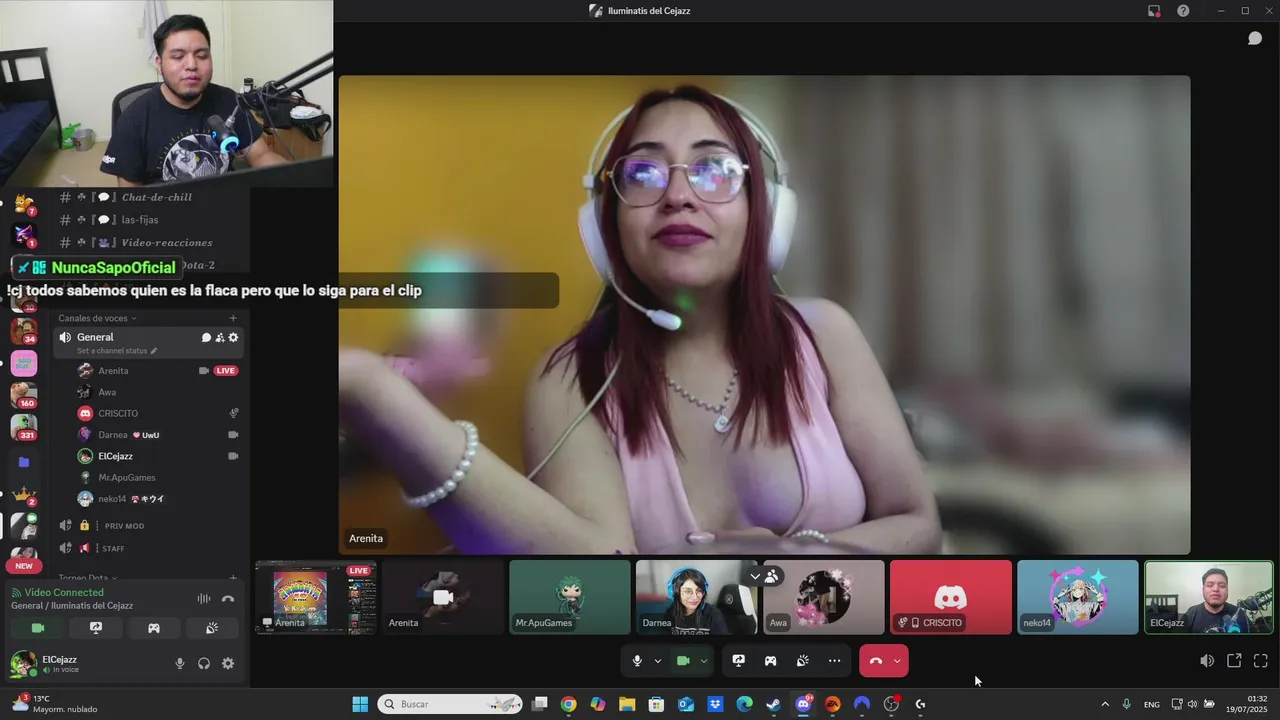This screenshot has width=1280, height=720.
Task: Add channel to Canales de voces category
Action: 234,318
